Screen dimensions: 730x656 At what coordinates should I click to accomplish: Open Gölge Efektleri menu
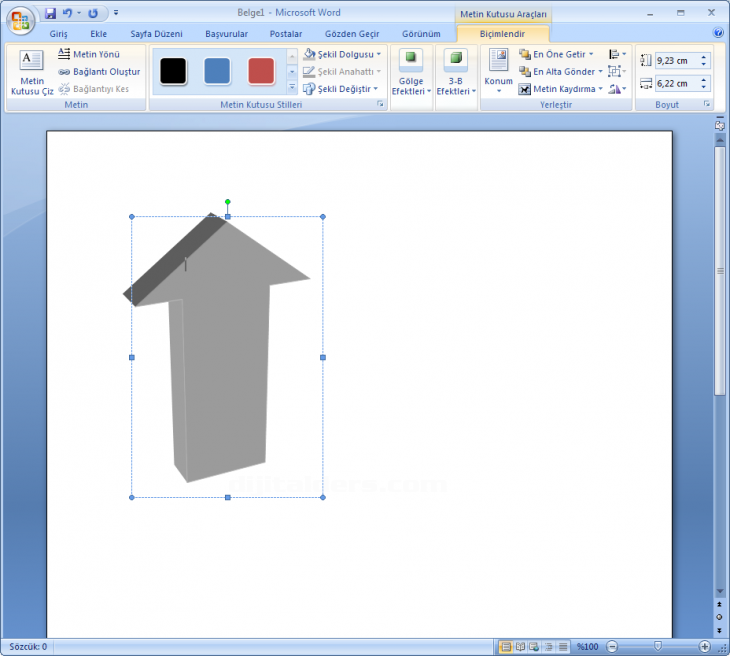tap(411, 72)
